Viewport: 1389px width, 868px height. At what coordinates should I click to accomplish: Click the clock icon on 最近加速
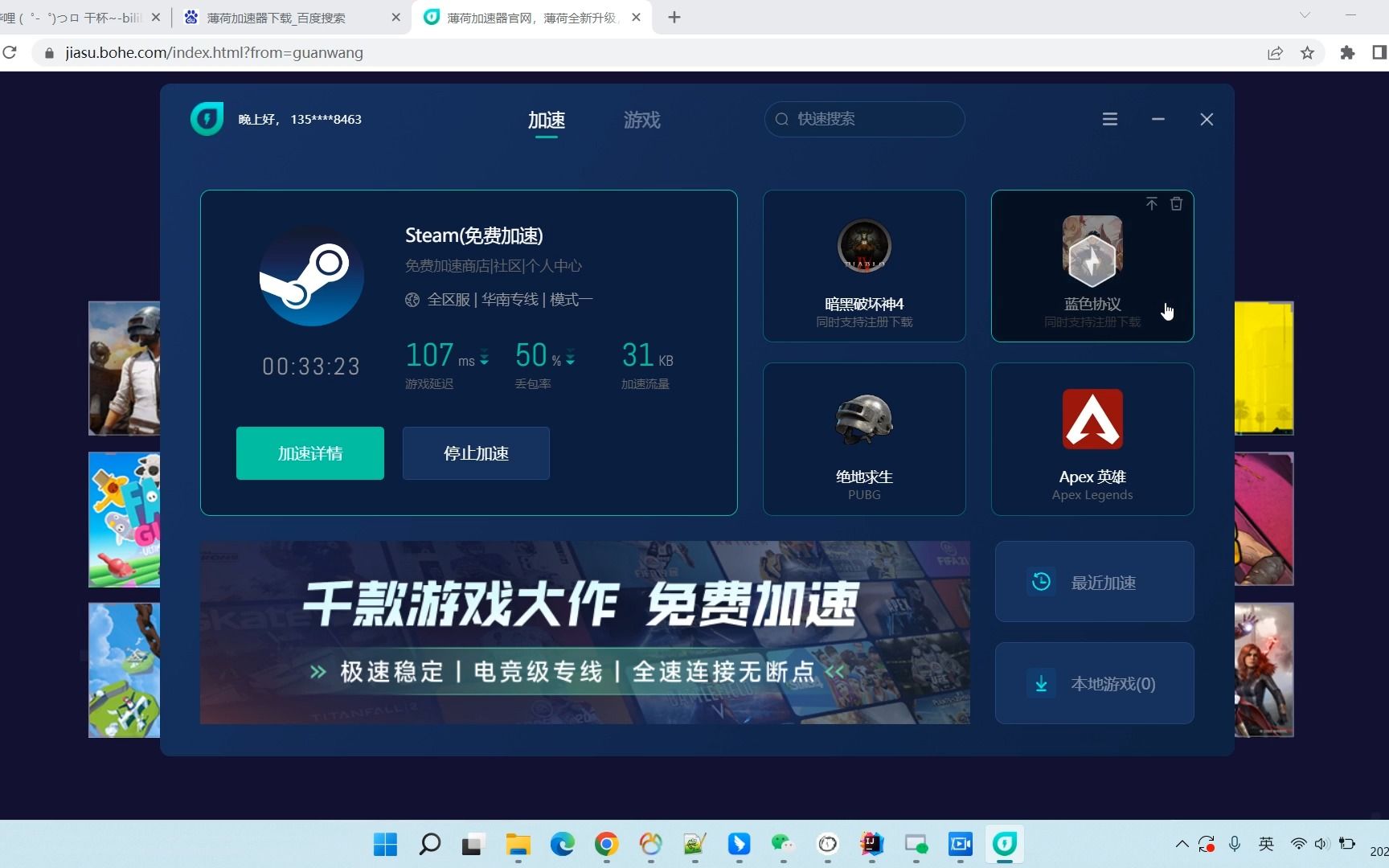click(1041, 581)
